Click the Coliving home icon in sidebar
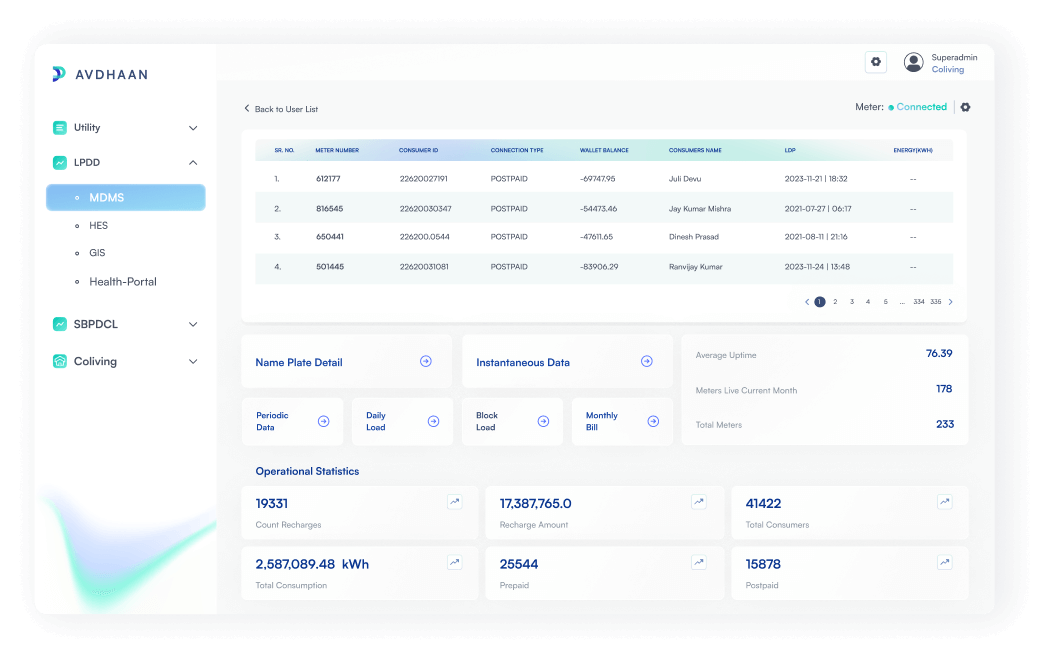Screen dimensions: 1049x659 (62, 361)
